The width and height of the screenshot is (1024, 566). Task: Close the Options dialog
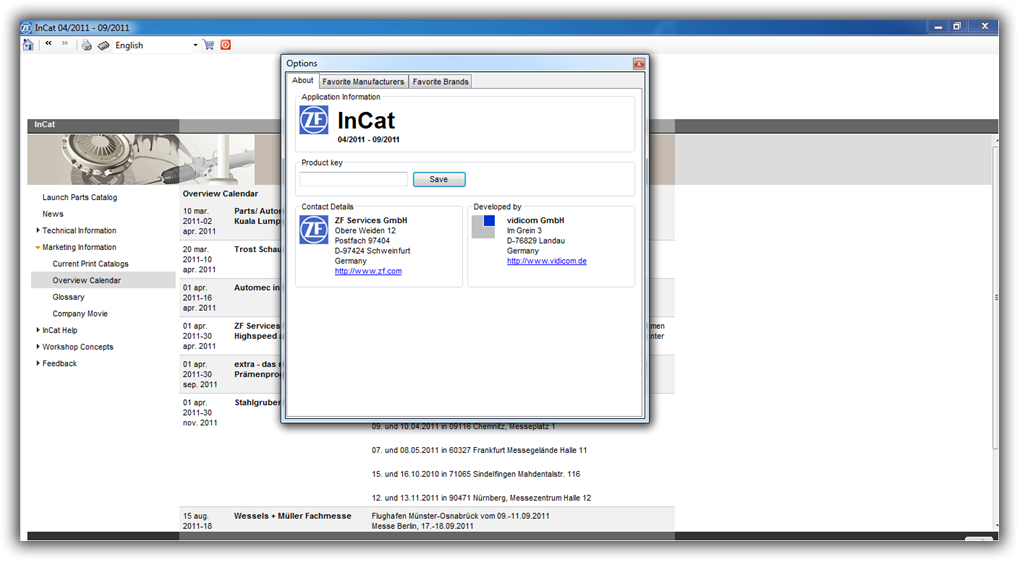tap(639, 63)
